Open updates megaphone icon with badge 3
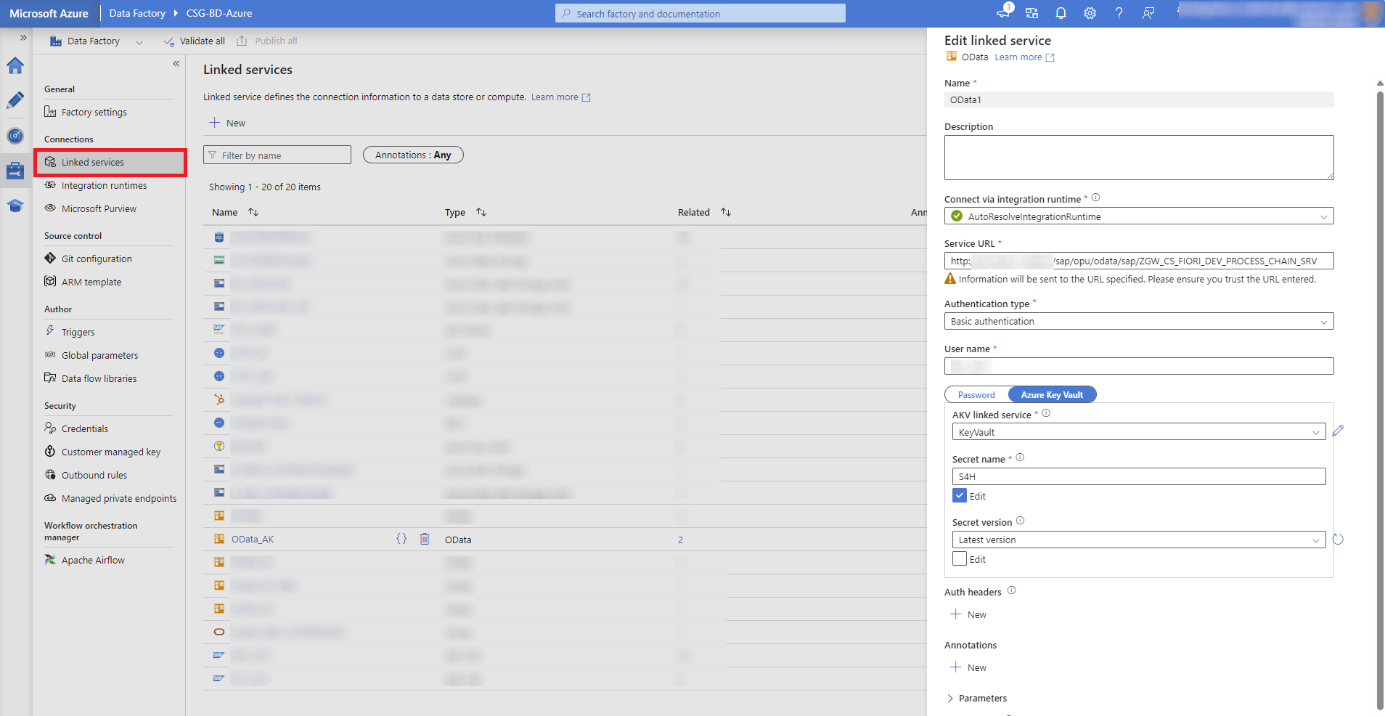 tap(1005, 13)
